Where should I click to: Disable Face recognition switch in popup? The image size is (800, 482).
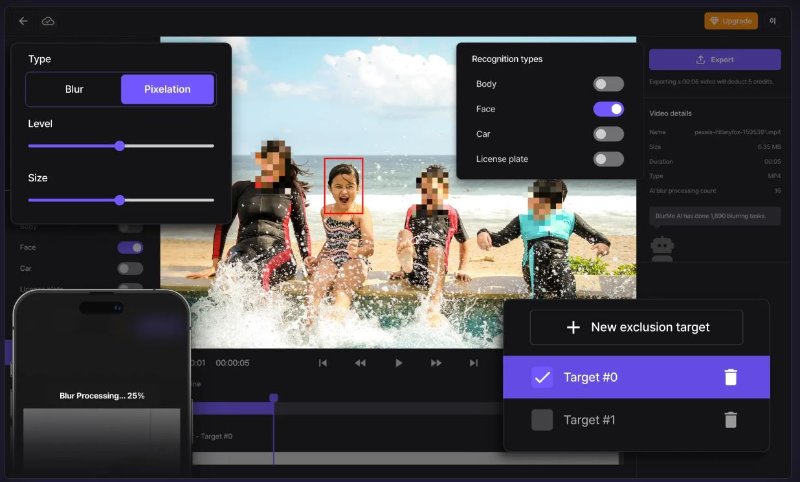click(x=608, y=109)
